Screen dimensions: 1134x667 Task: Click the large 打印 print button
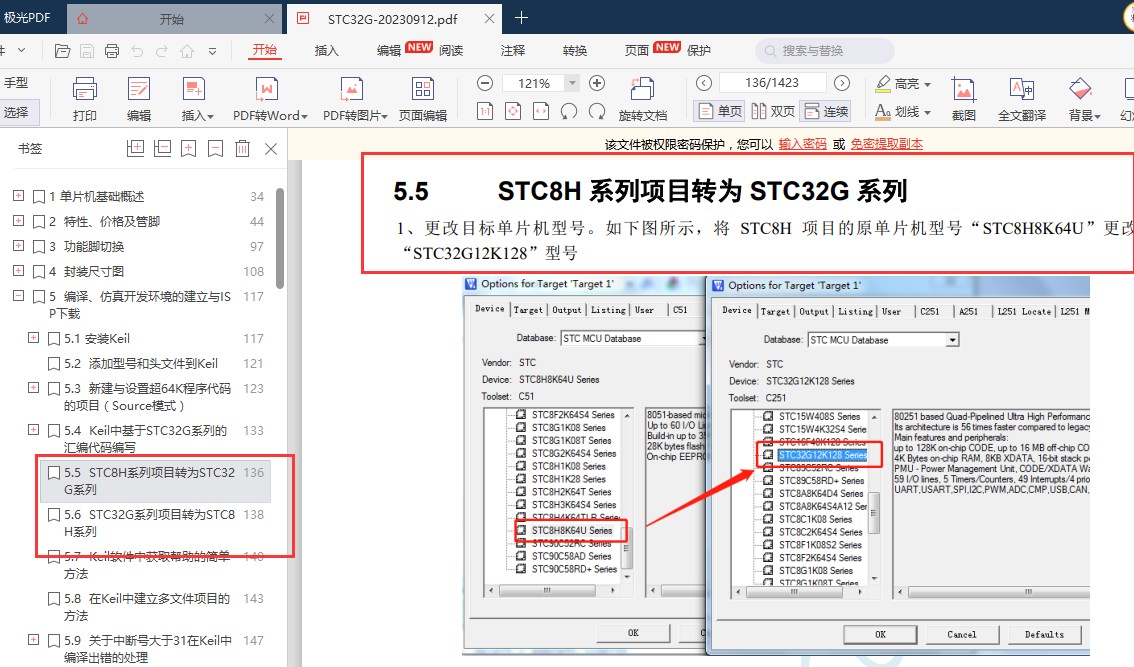click(85, 99)
